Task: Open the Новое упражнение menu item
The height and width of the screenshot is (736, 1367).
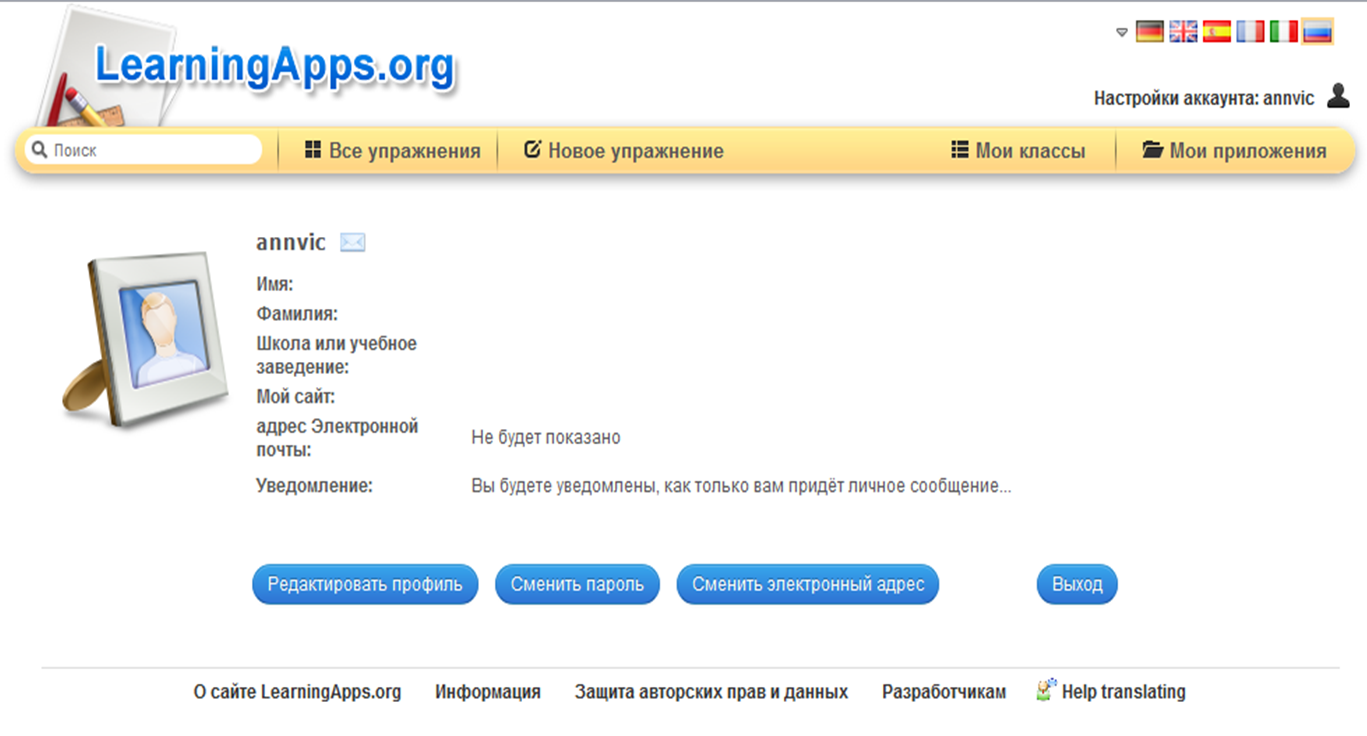Action: coord(623,151)
